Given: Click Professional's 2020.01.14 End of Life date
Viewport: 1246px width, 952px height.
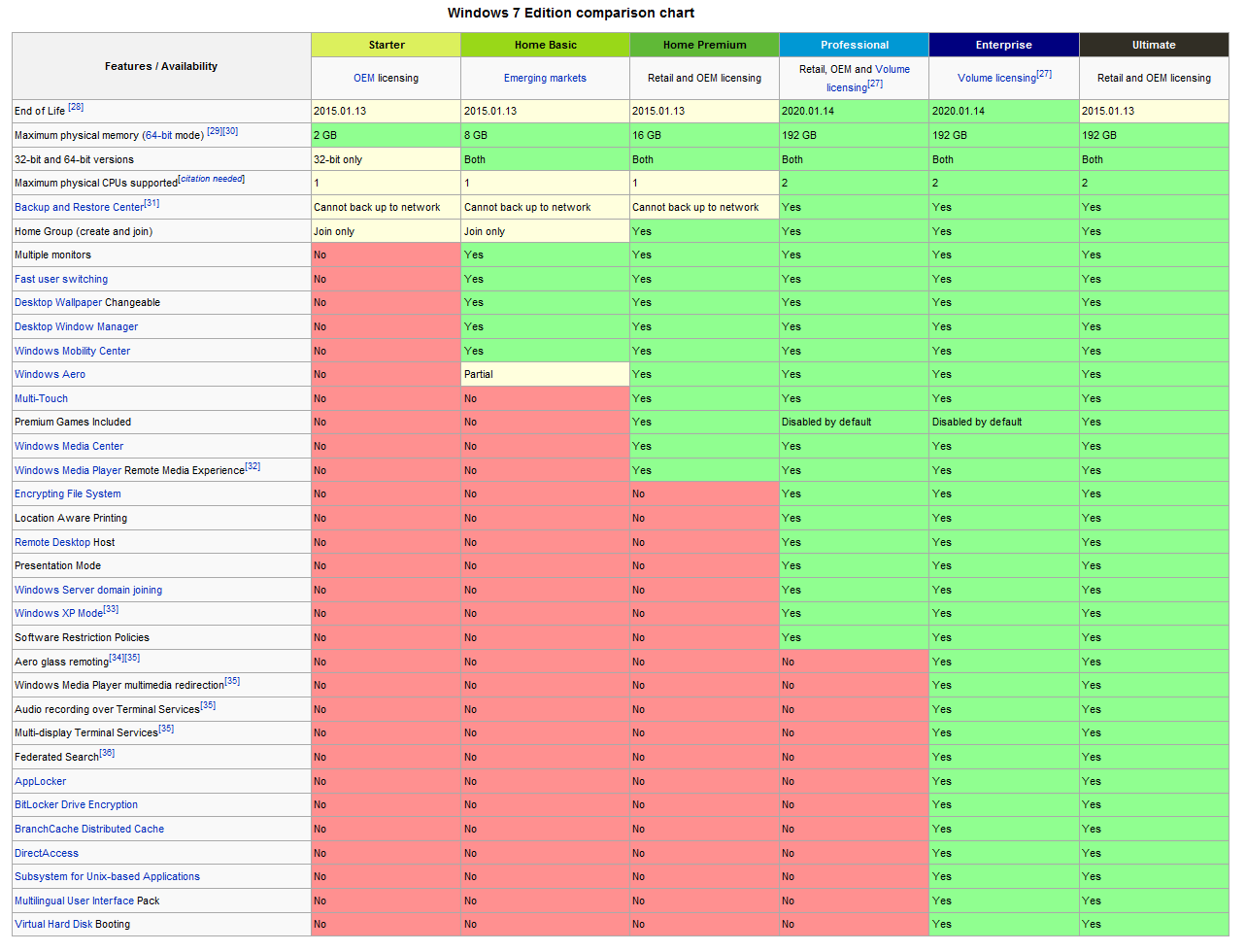Looking at the screenshot, I should coord(855,111).
